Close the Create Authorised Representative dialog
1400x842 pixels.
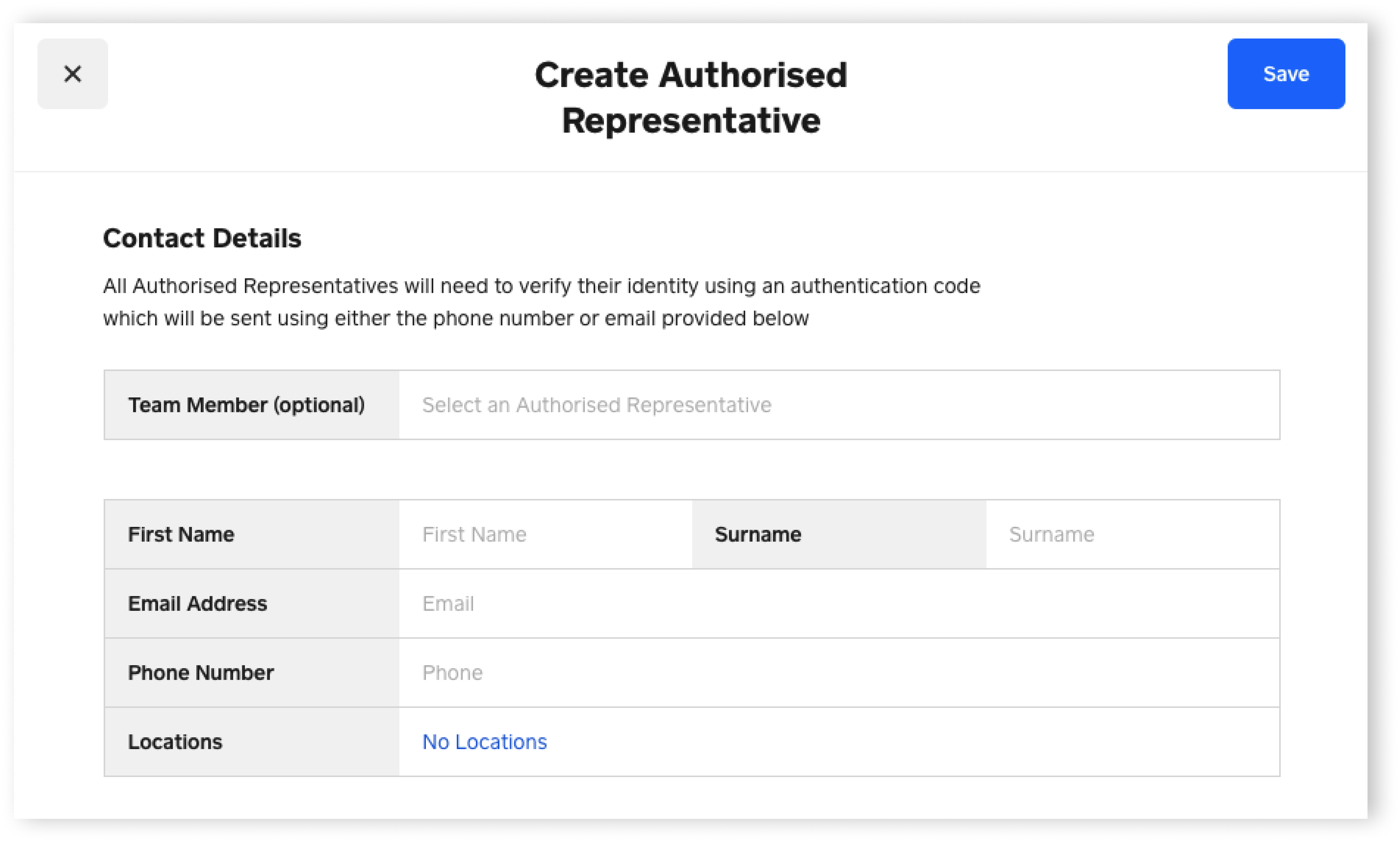pyautogui.click(x=73, y=74)
